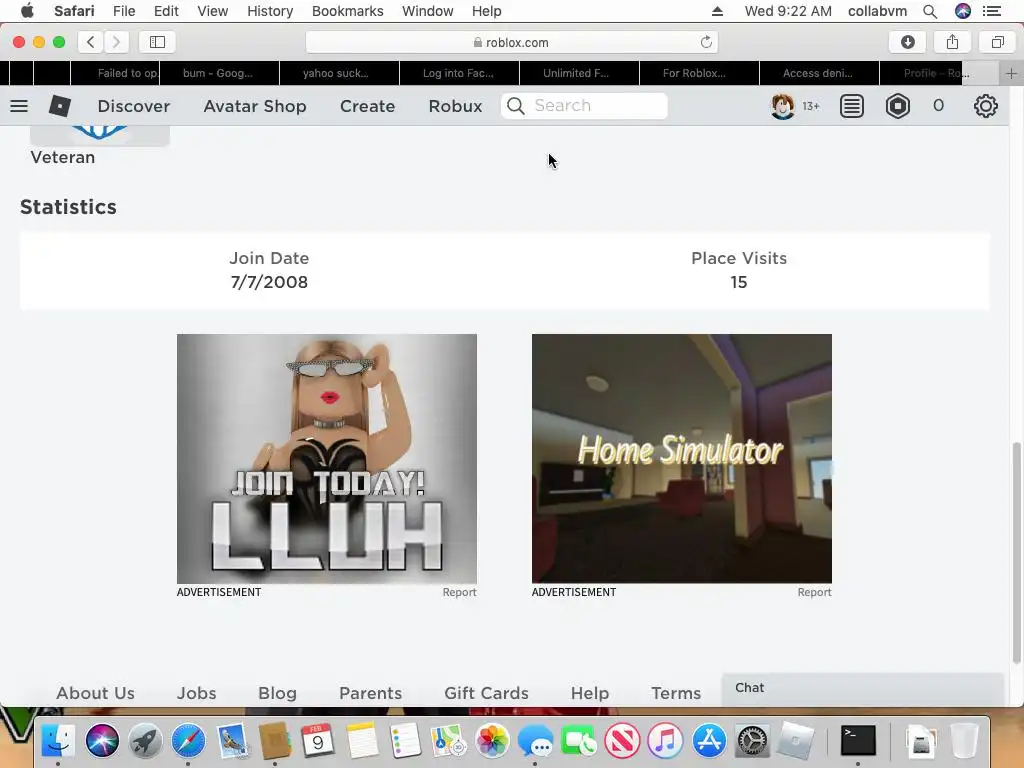Open the Terms footer link
The height and width of the screenshot is (768, 1024).
pyautogui.click(x=676, y=693)
